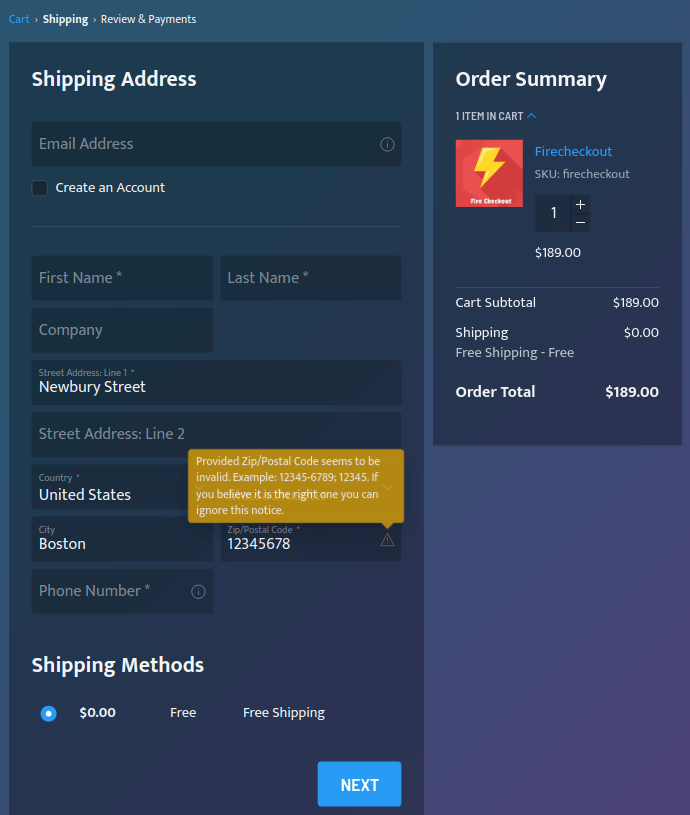Click the quantity field showing 1
The image size is (690, 815).
553,213
